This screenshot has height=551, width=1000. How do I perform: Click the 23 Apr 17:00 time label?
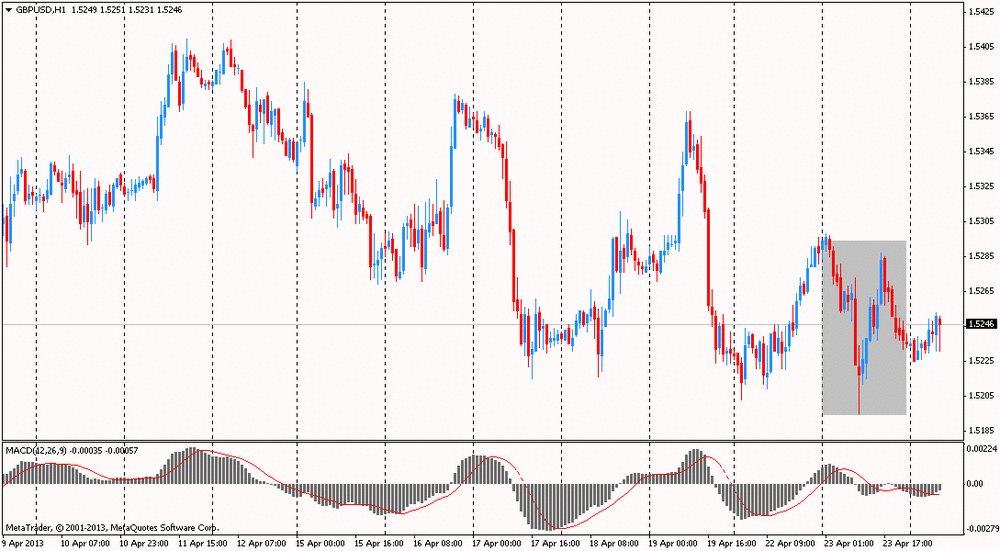tap(906, 543)
